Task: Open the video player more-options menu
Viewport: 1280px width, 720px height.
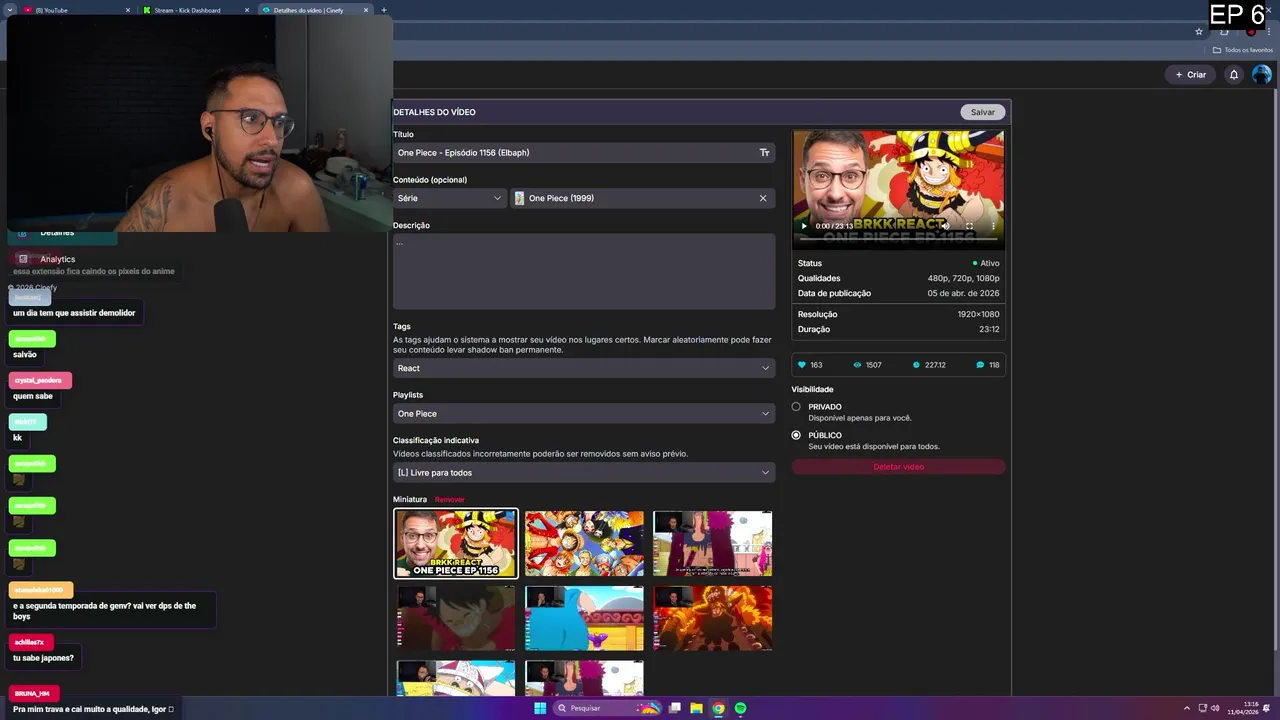Action: (993, 226)
